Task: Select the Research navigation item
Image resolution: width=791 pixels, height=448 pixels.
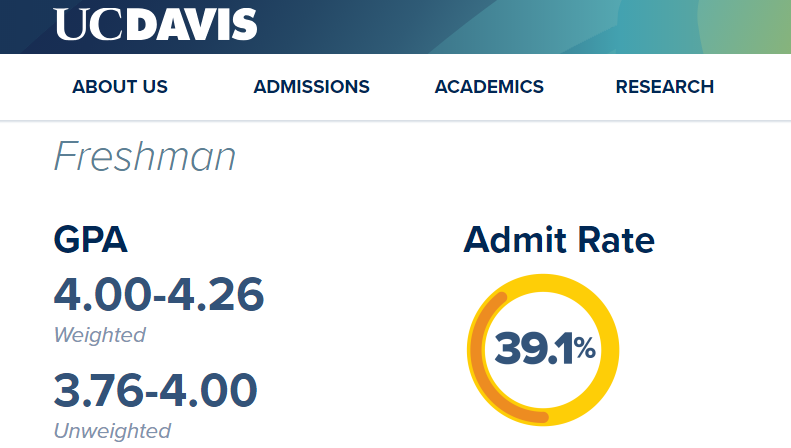Action: [x=664, y=87]
